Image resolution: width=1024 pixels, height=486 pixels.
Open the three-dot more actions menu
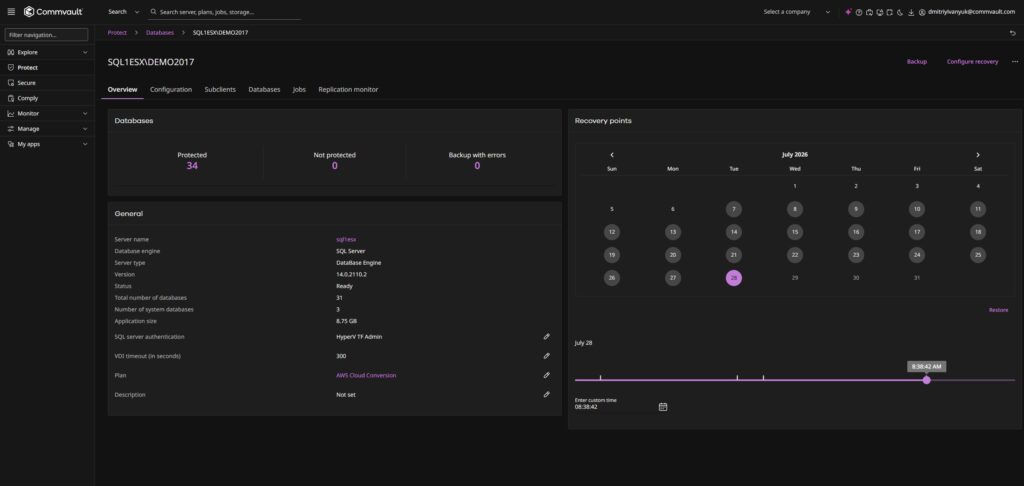tap(1015, 61)
